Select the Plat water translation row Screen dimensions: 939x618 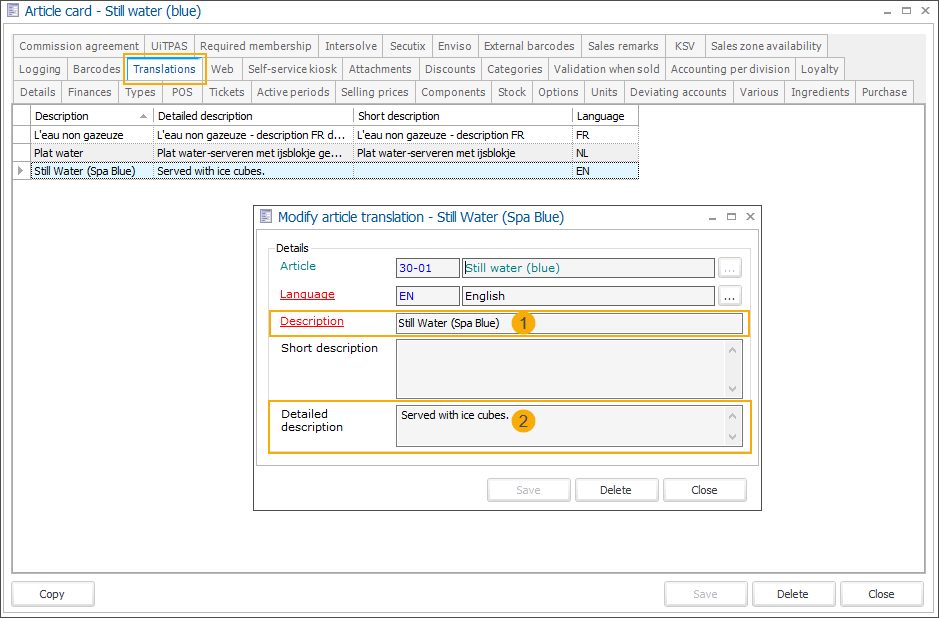point(90,153)
